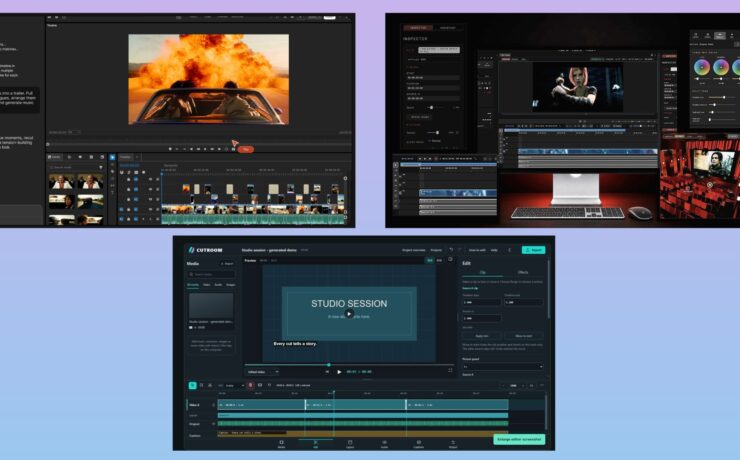Select the Audio media filter tab
This screenshot has height=460, width=740.
tap(218, 285)
